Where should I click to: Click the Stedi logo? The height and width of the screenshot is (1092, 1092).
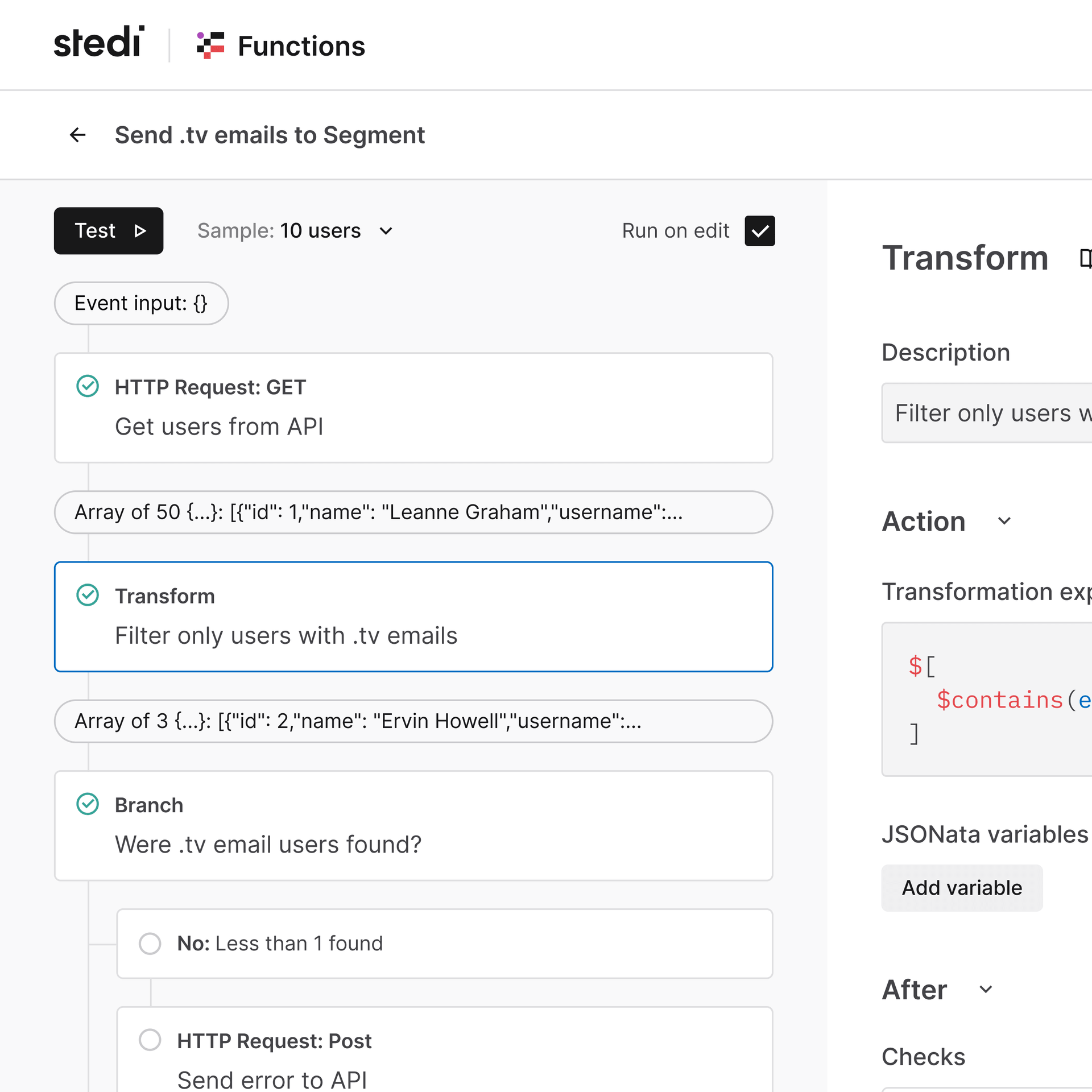coord(98,44)
